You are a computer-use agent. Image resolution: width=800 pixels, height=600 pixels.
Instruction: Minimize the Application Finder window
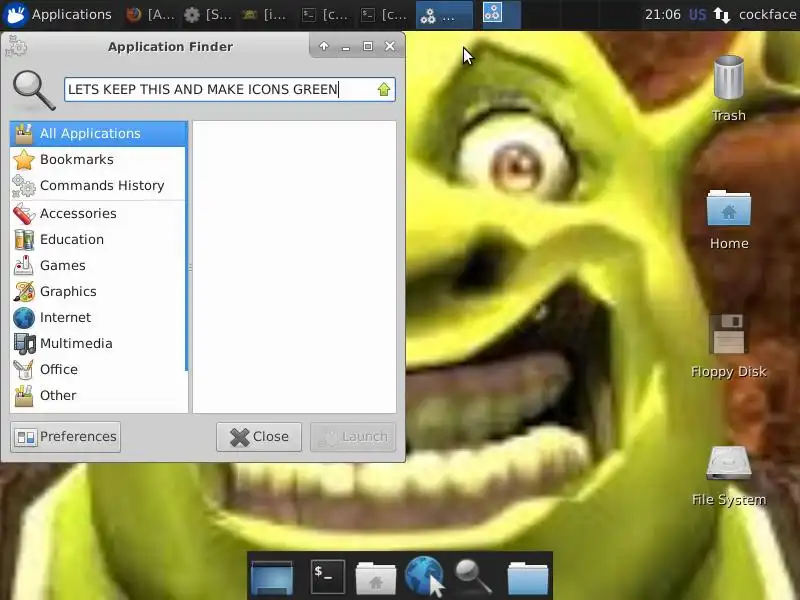click(x=346, y=46)
